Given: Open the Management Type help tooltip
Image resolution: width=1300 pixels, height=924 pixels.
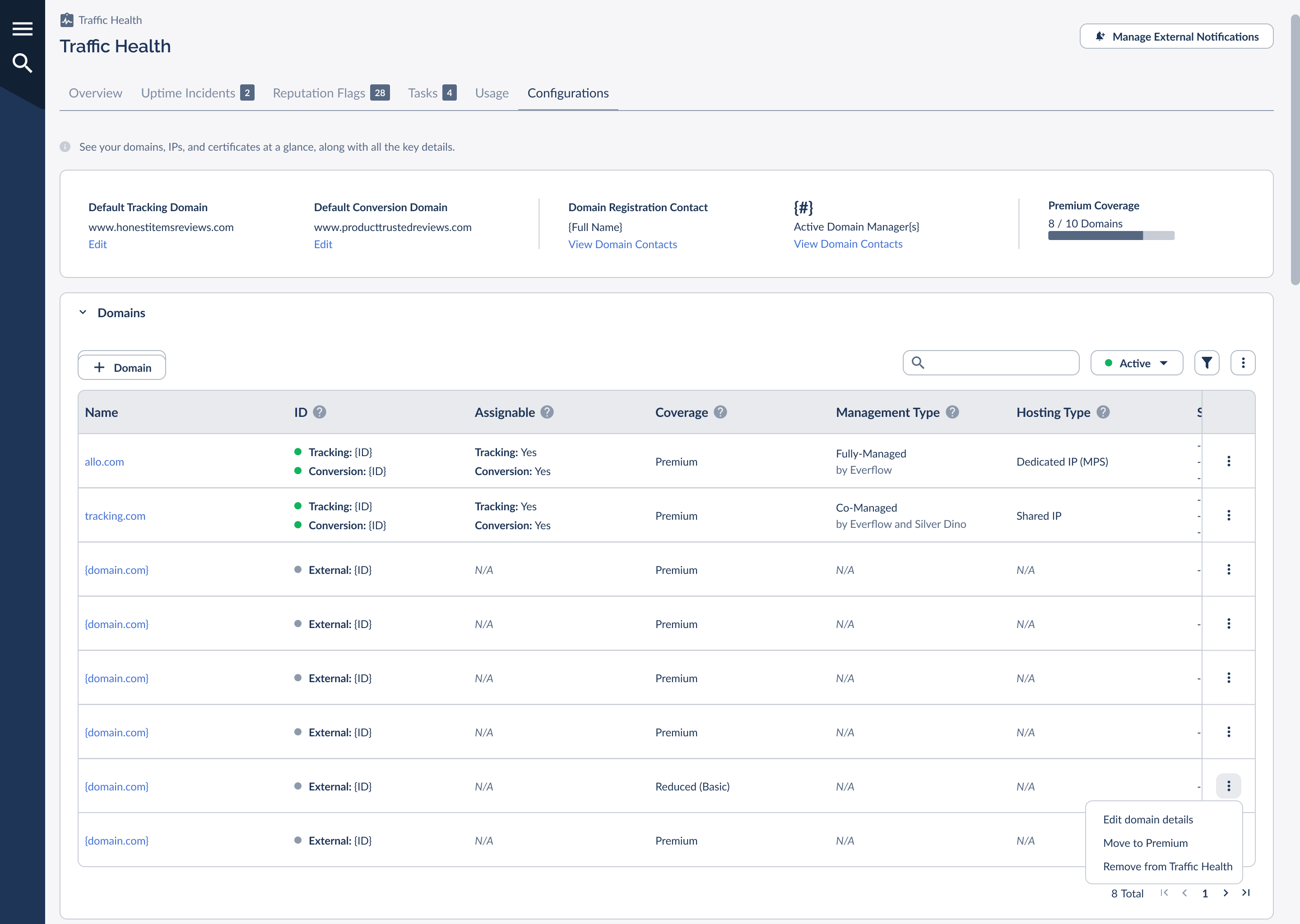Looking at the screenshot, I should pos(953,412).
